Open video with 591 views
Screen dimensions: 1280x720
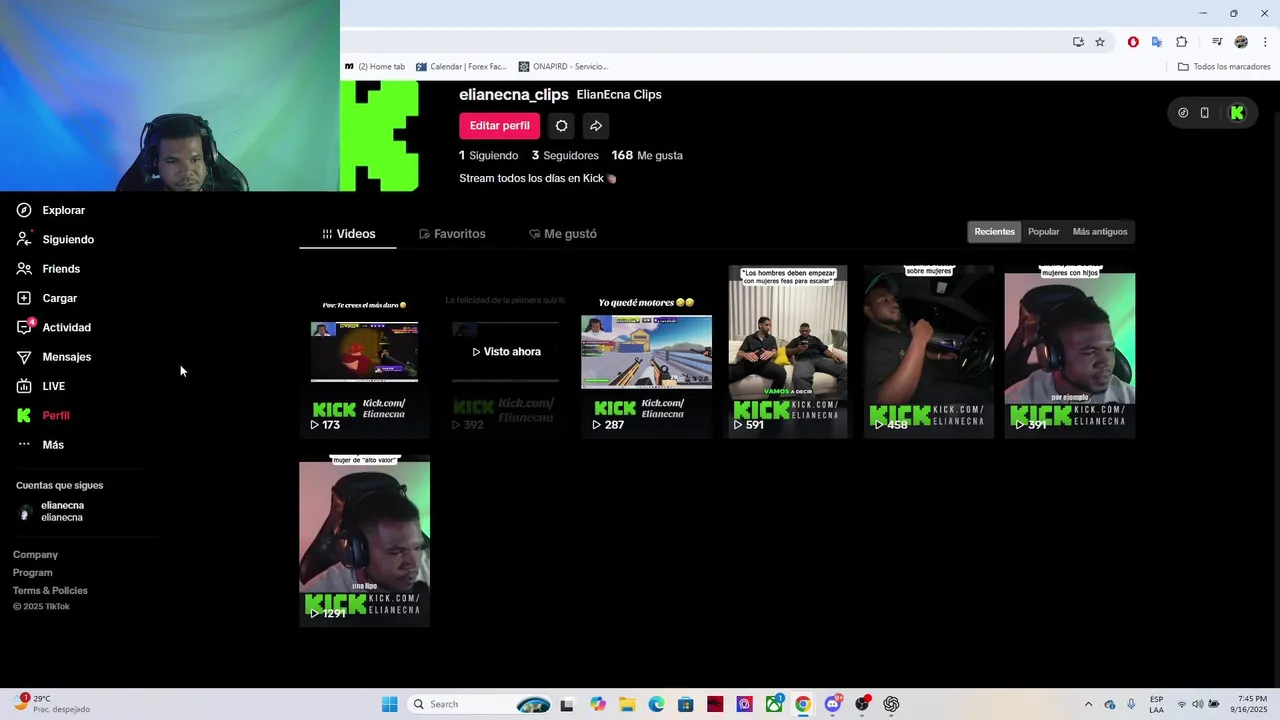[788, 351]
